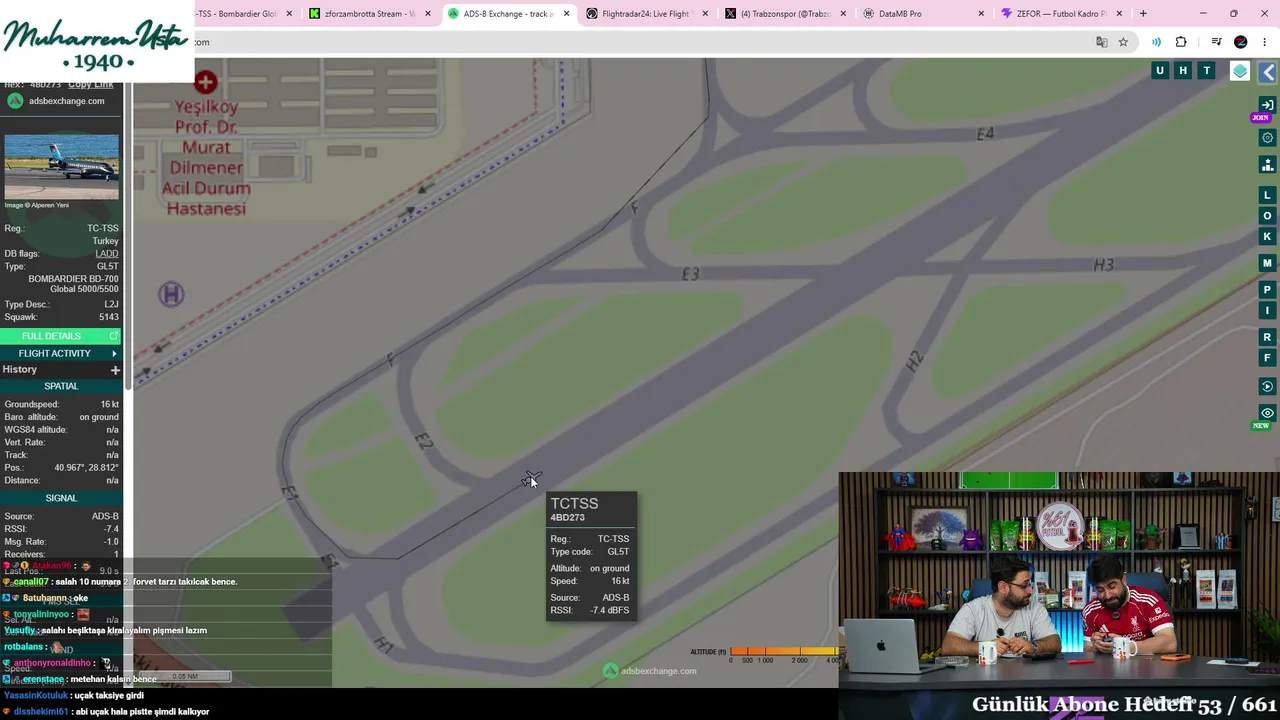Toggle the I button in map sidebar
The image size is (1280, 720).
pyautogui.click(x=1268, y=311)
